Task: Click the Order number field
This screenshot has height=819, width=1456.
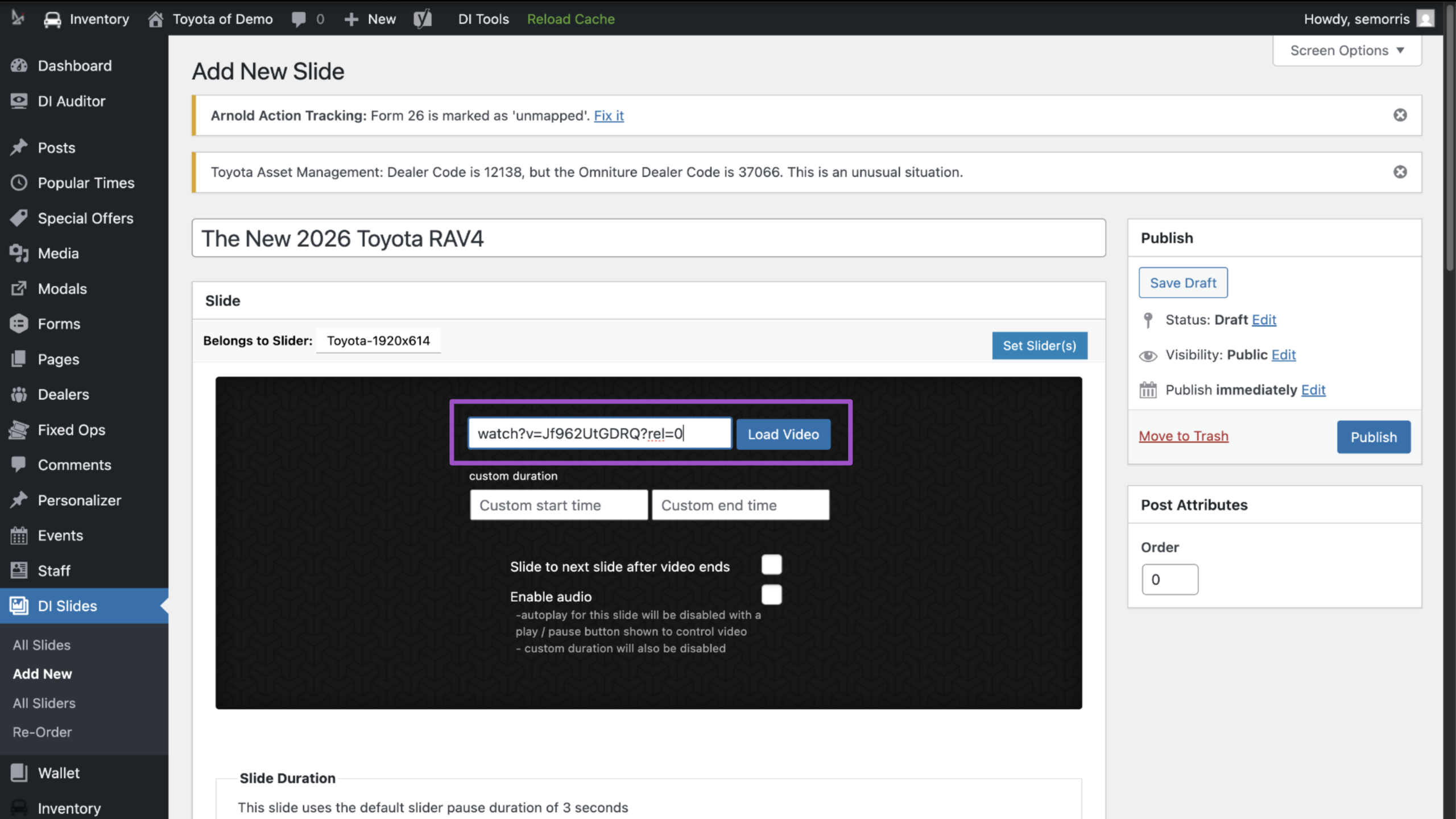Action: pyautogui.click(x=1170, y=580)
